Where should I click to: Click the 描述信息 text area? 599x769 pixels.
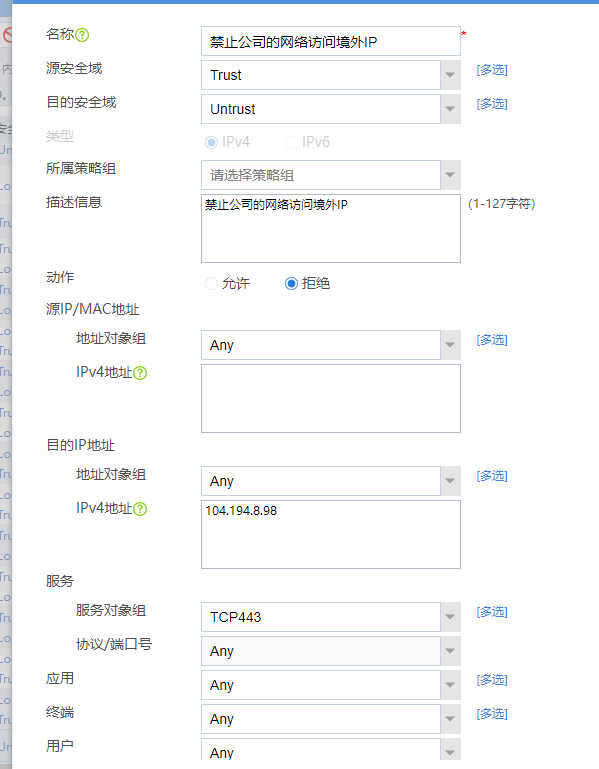[331, 229]
